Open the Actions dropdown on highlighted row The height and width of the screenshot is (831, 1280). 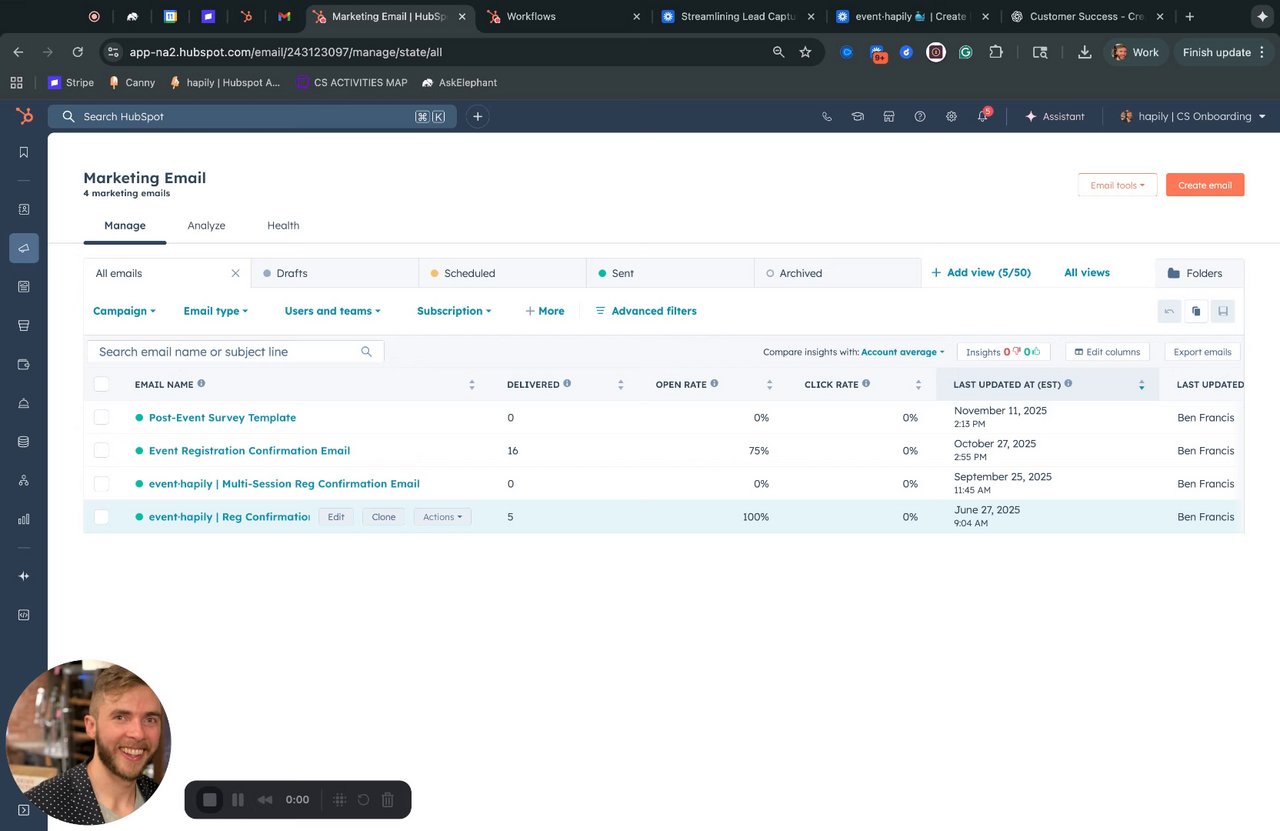pos(442,517)
